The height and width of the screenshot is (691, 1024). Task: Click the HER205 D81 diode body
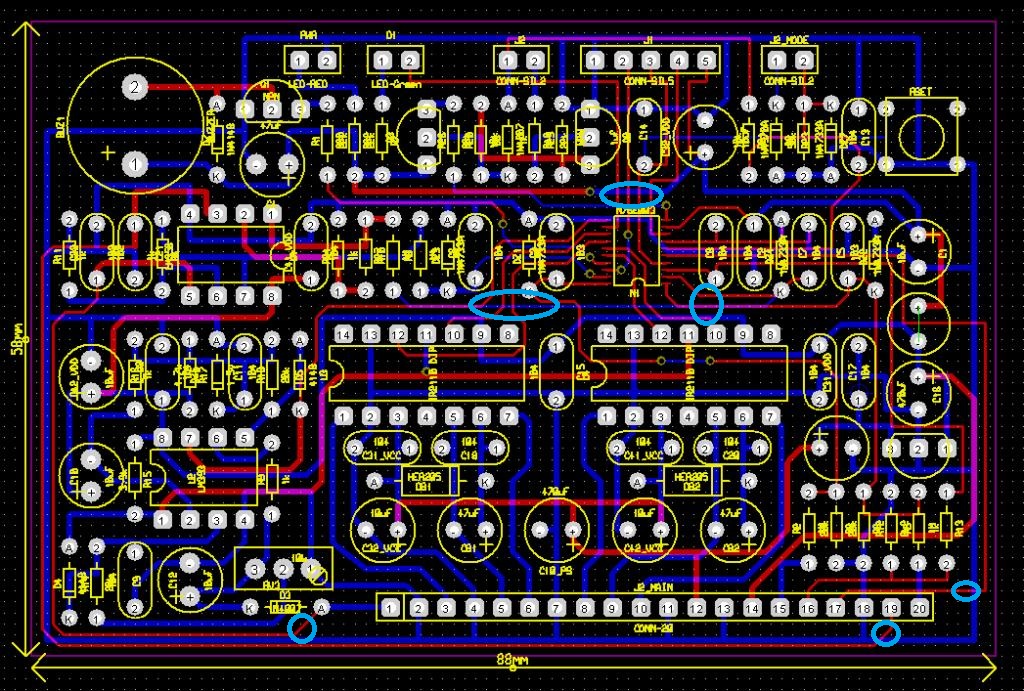pos(428,481)
